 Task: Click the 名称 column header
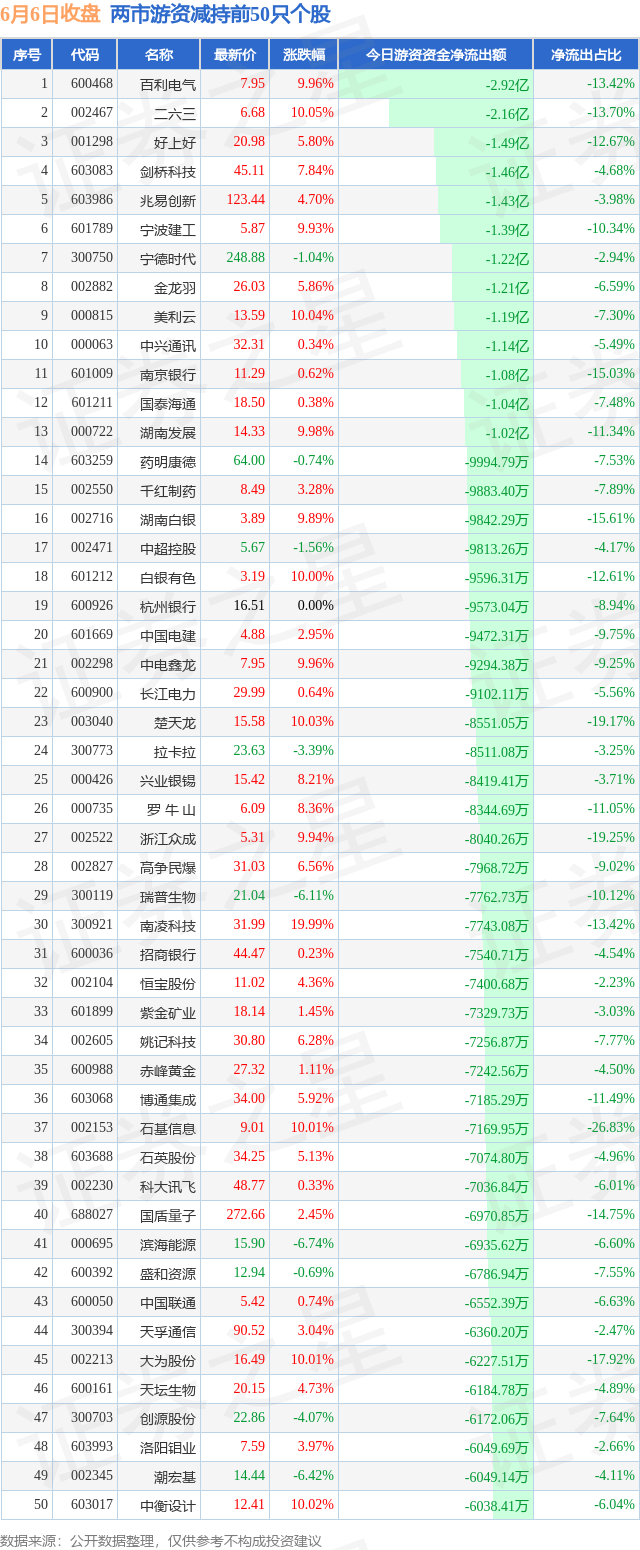[x=159, y=55]
